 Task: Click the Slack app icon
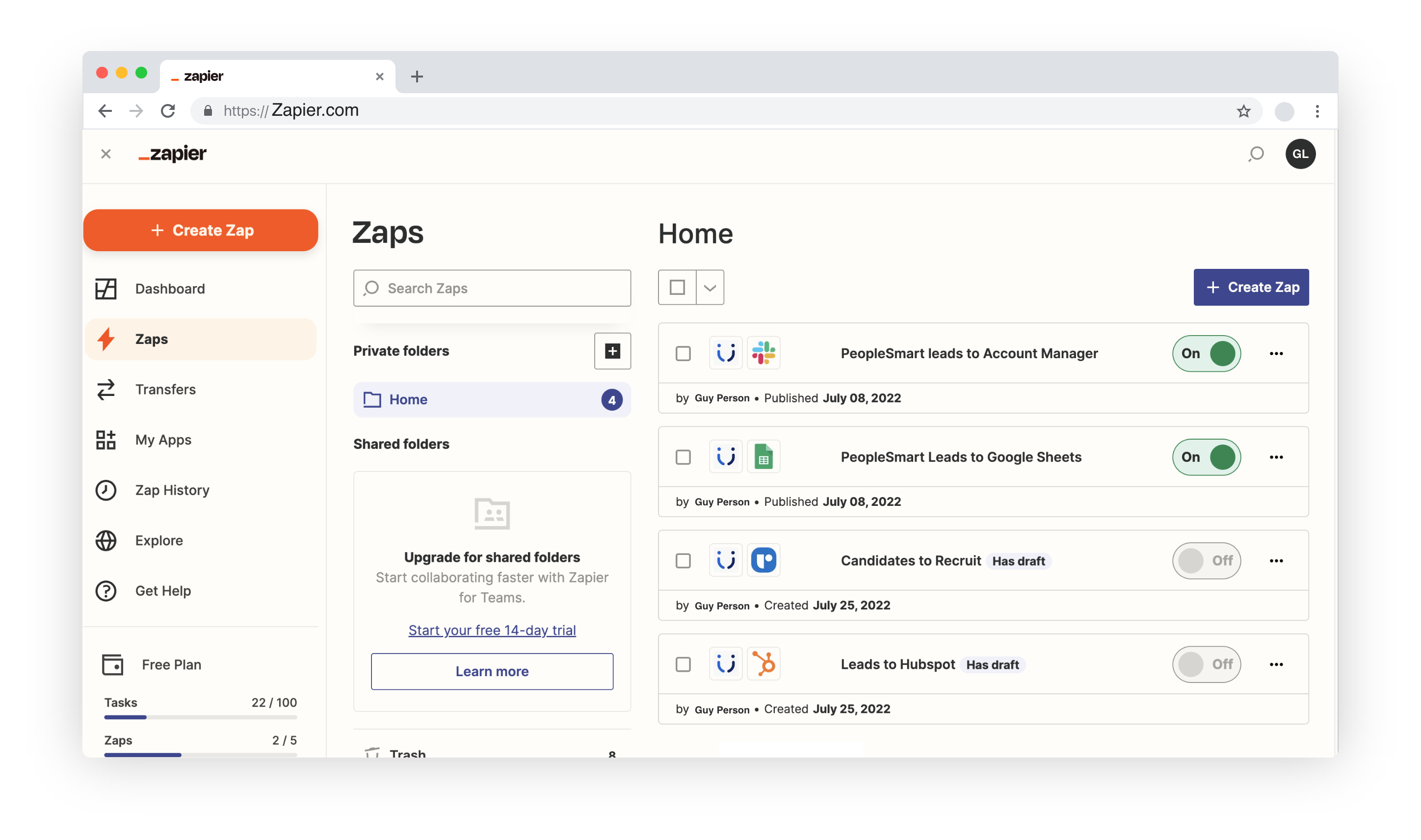763,353
